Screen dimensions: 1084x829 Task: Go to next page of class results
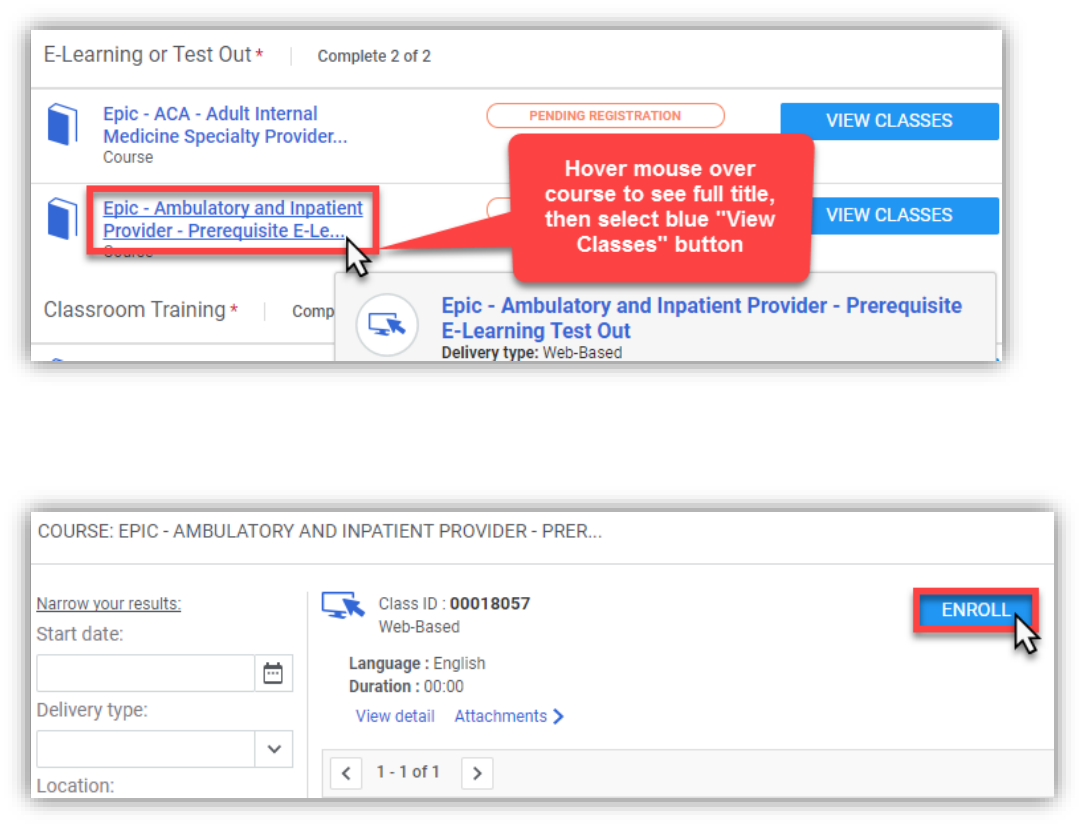(x=477, y=773)
